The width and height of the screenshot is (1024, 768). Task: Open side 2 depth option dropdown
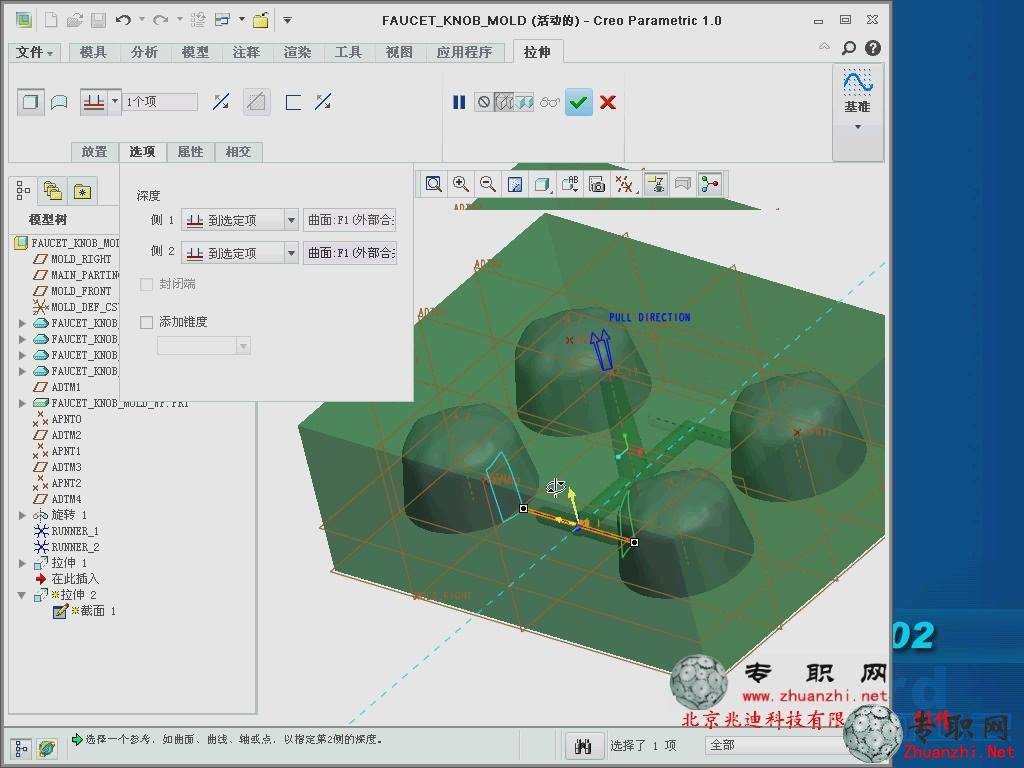tap(291, 253)
